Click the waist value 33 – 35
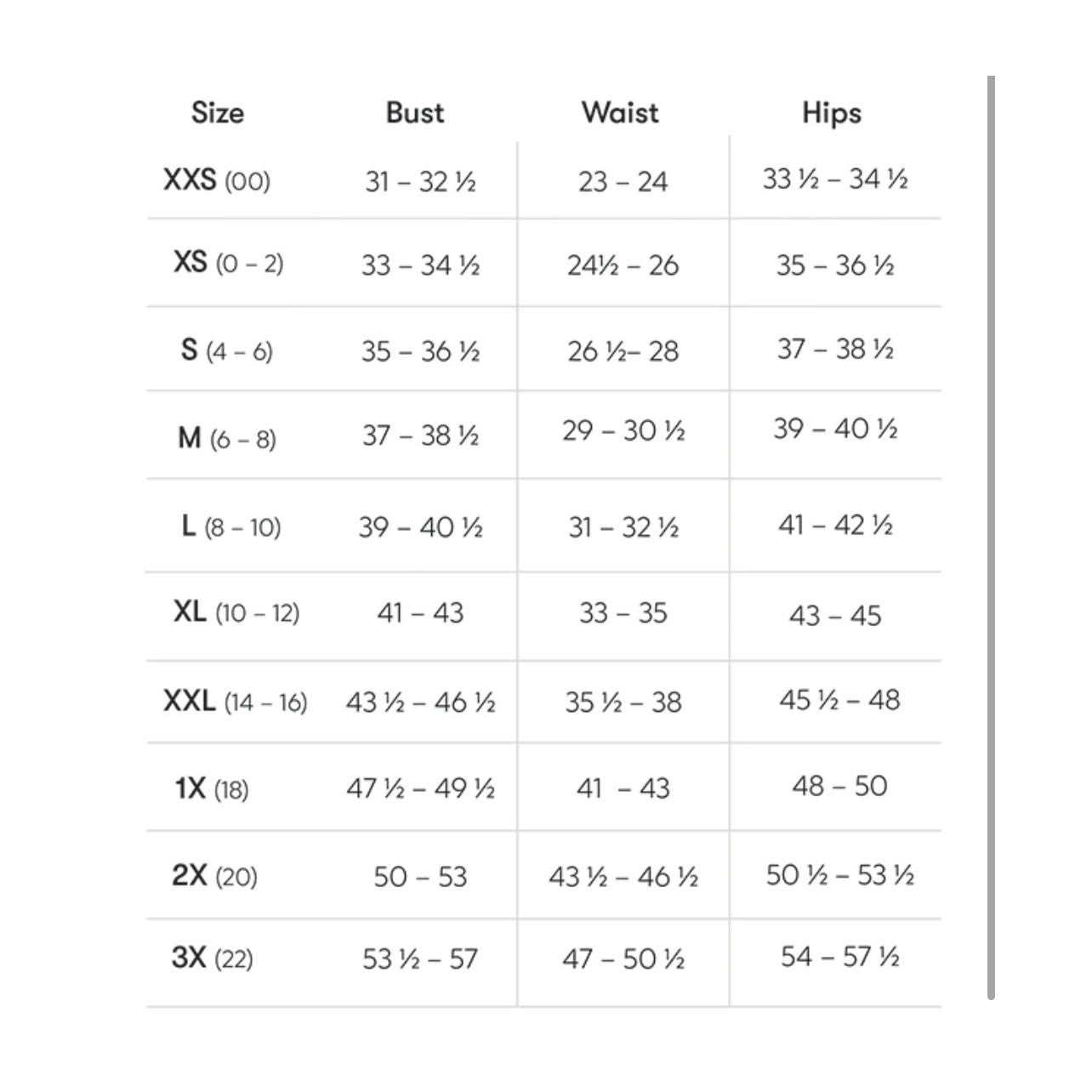 pyautogui.click(x=623, y=612)
